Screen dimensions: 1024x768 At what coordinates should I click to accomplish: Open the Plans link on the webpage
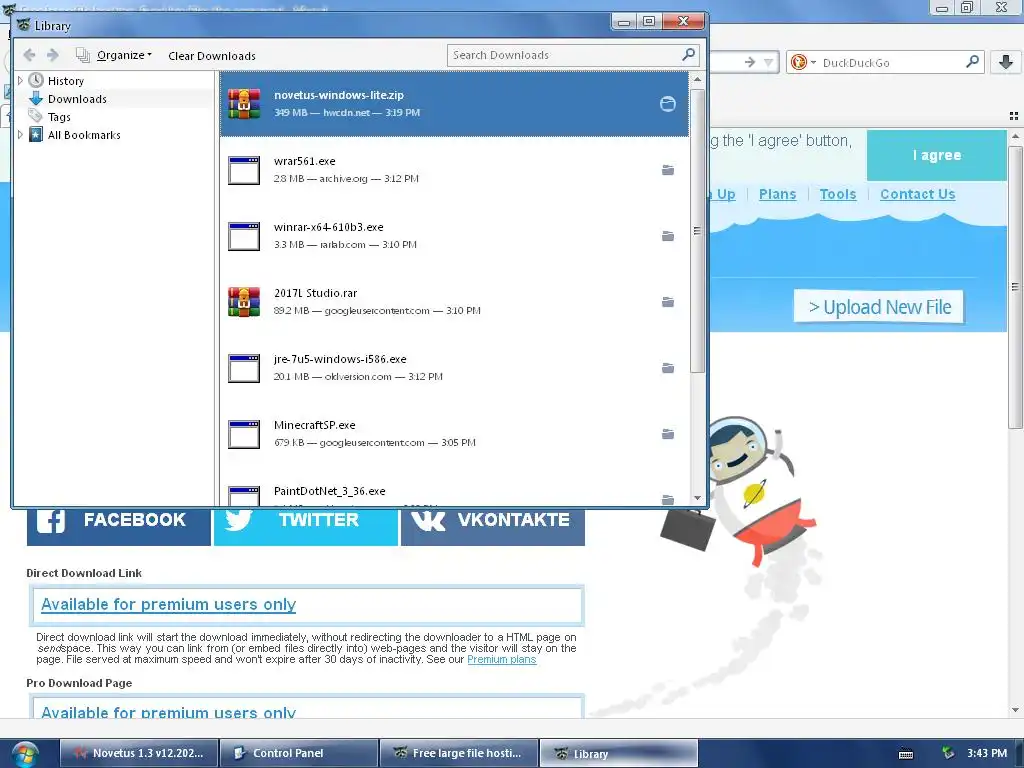click(x=777, y=194)
